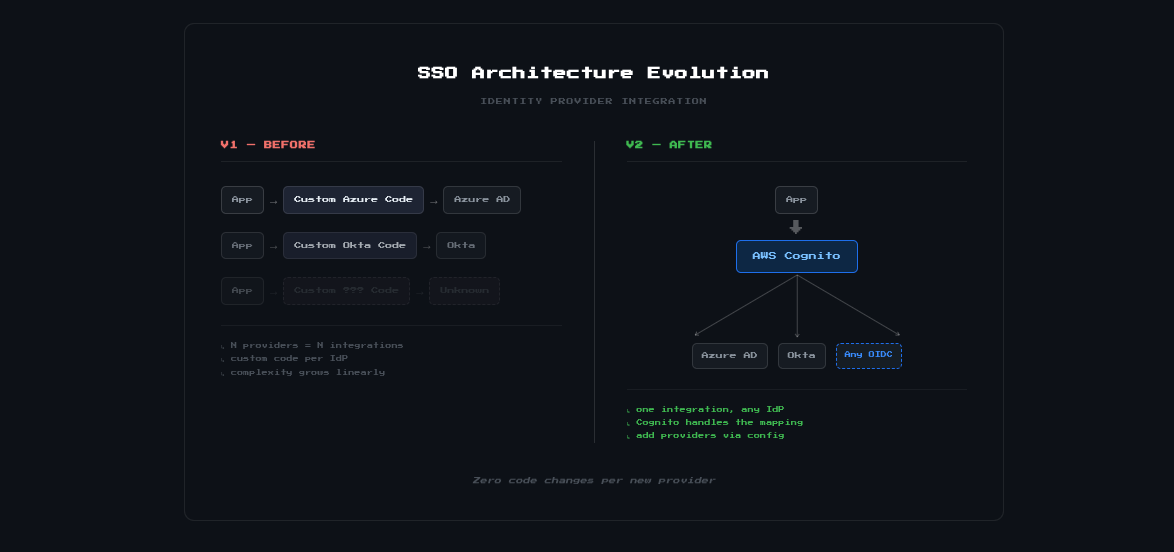Click the dashed Any OIDC box
Image resolution: width=1174 pixels, height=552 pixels.
(x=869, y=355)
